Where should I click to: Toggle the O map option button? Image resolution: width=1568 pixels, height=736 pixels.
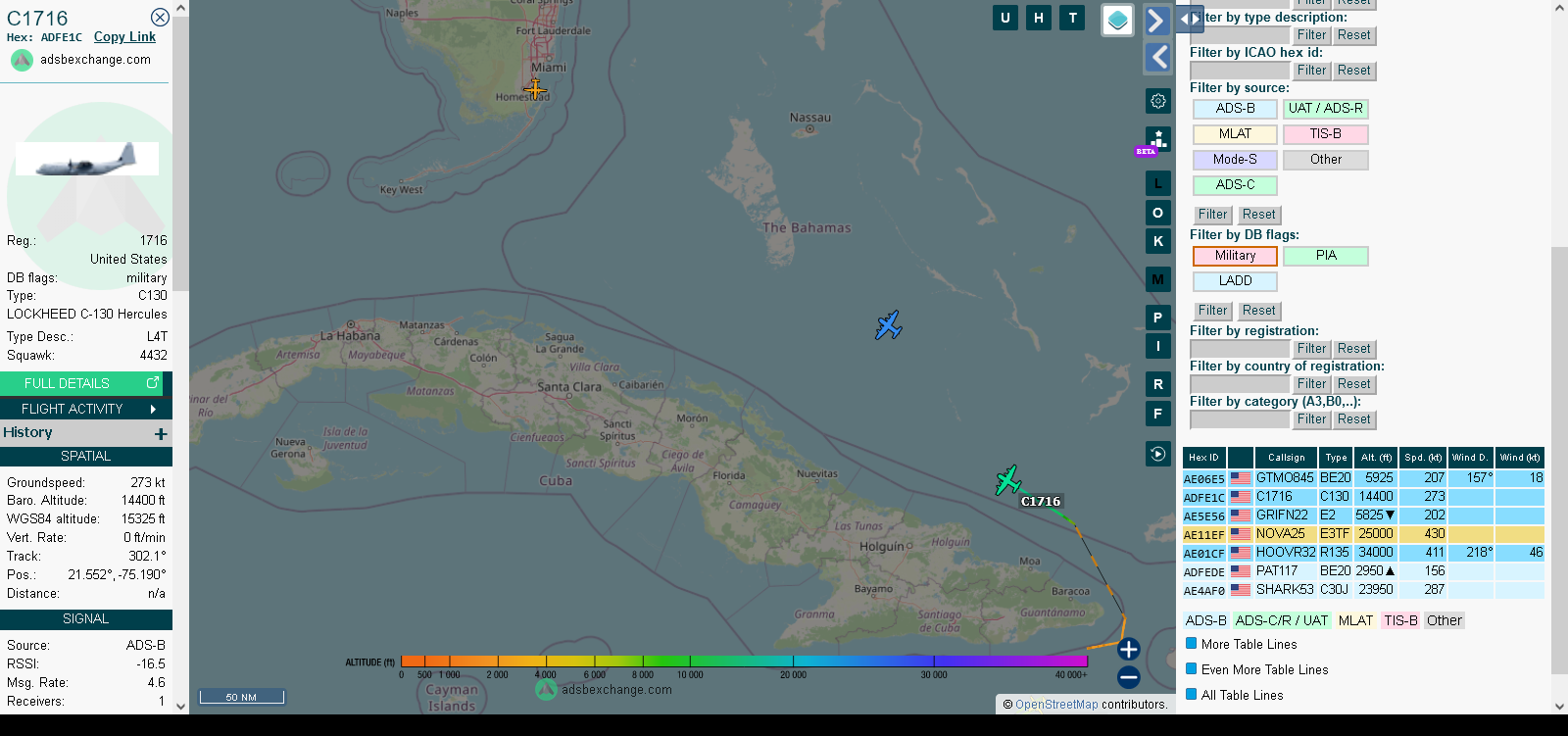pyautogui.click(x=1158, y=213)
